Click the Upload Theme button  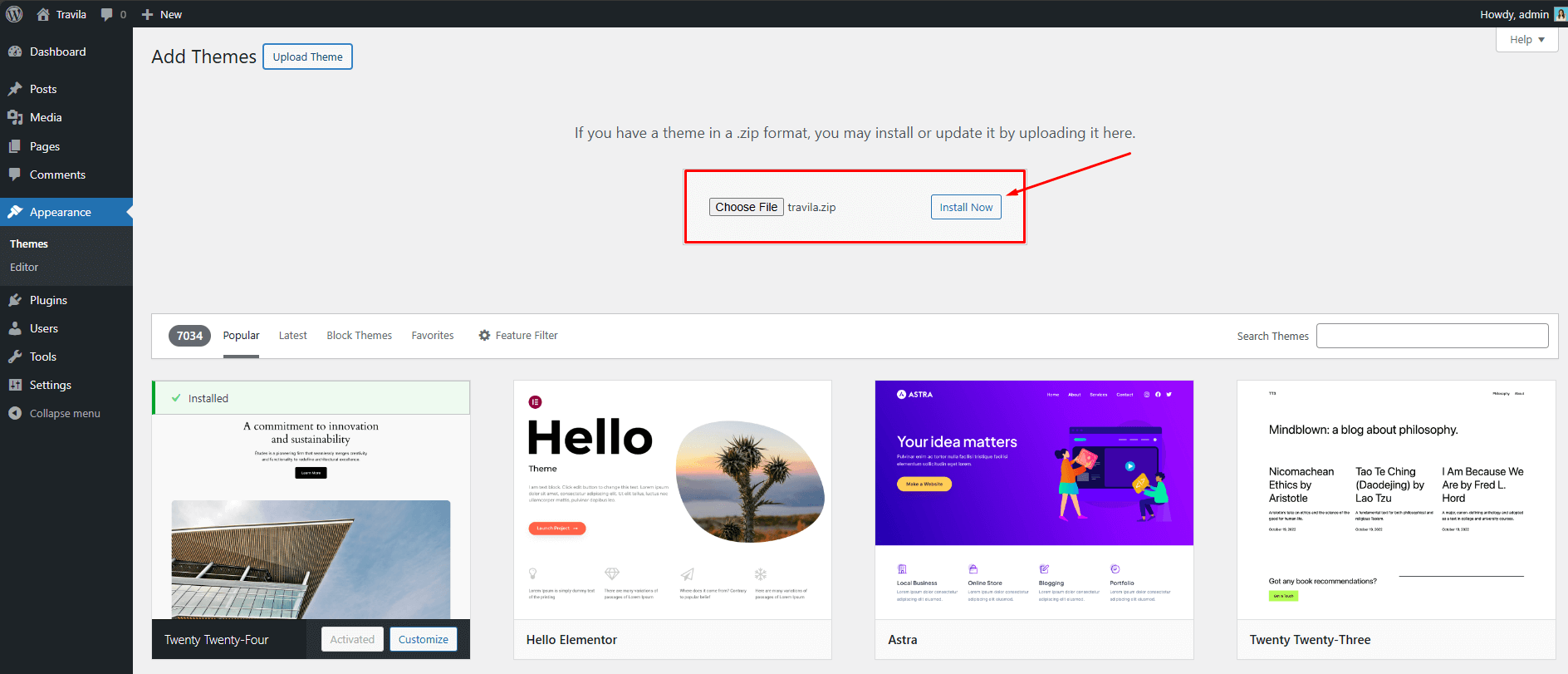coord(307,57)
